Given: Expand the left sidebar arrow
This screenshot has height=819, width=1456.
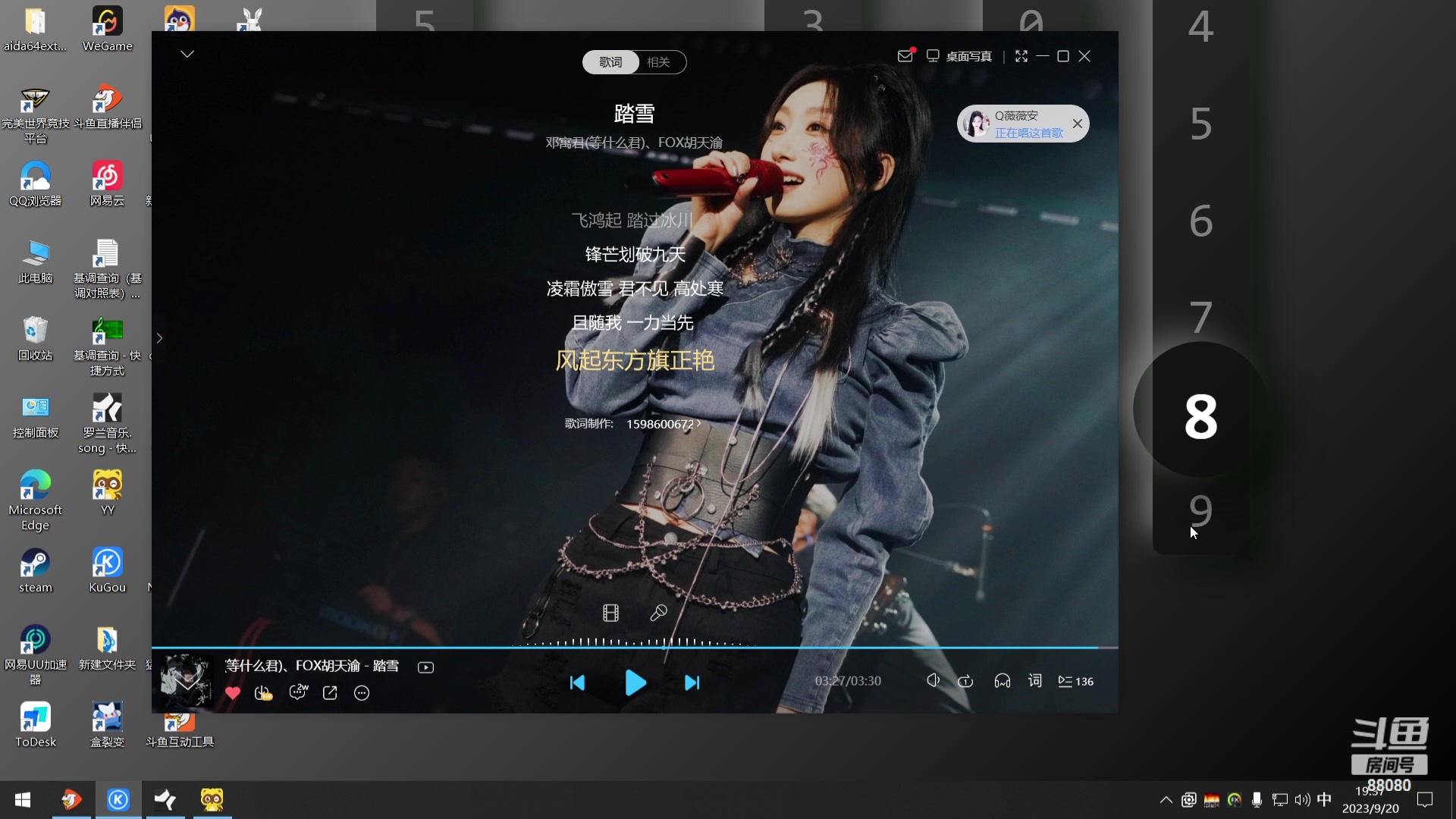Looking at the screenshot, I should coord(158,338).
